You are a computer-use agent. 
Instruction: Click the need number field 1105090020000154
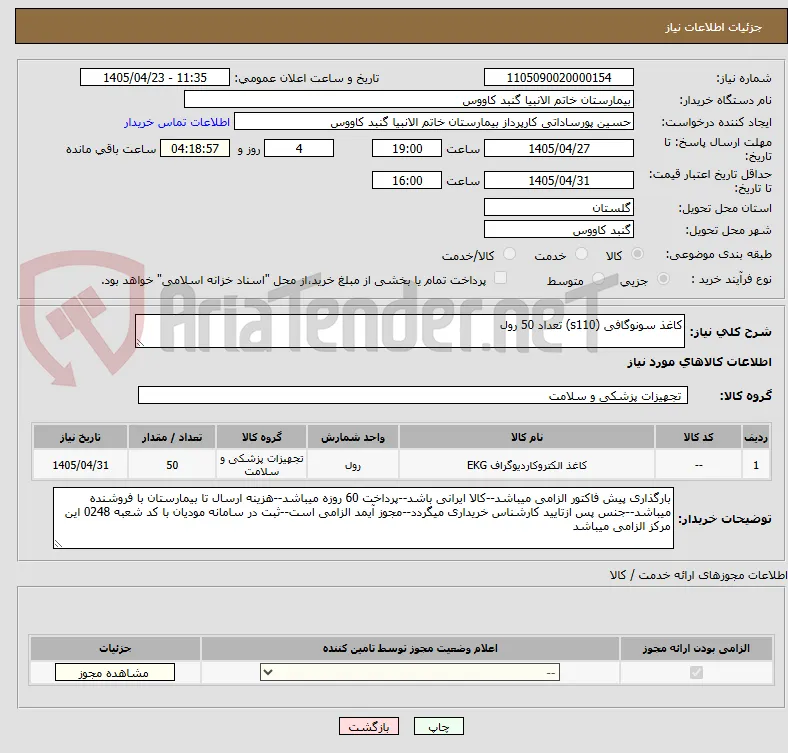(558, 77)
